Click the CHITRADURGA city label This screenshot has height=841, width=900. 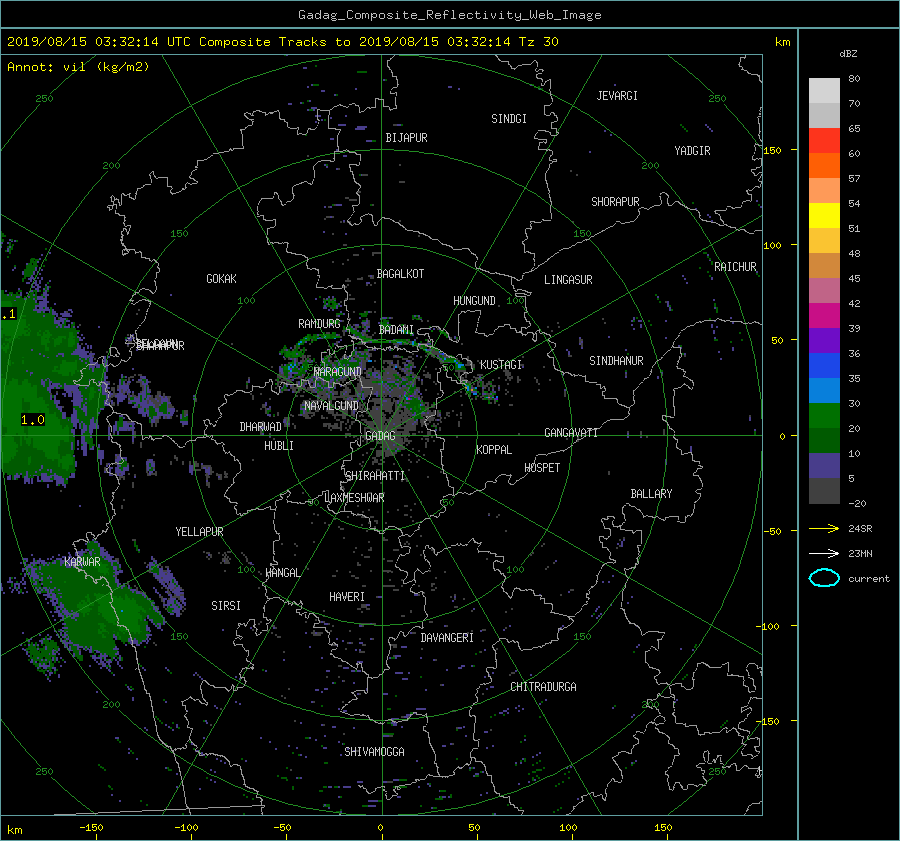click(544, 687)
